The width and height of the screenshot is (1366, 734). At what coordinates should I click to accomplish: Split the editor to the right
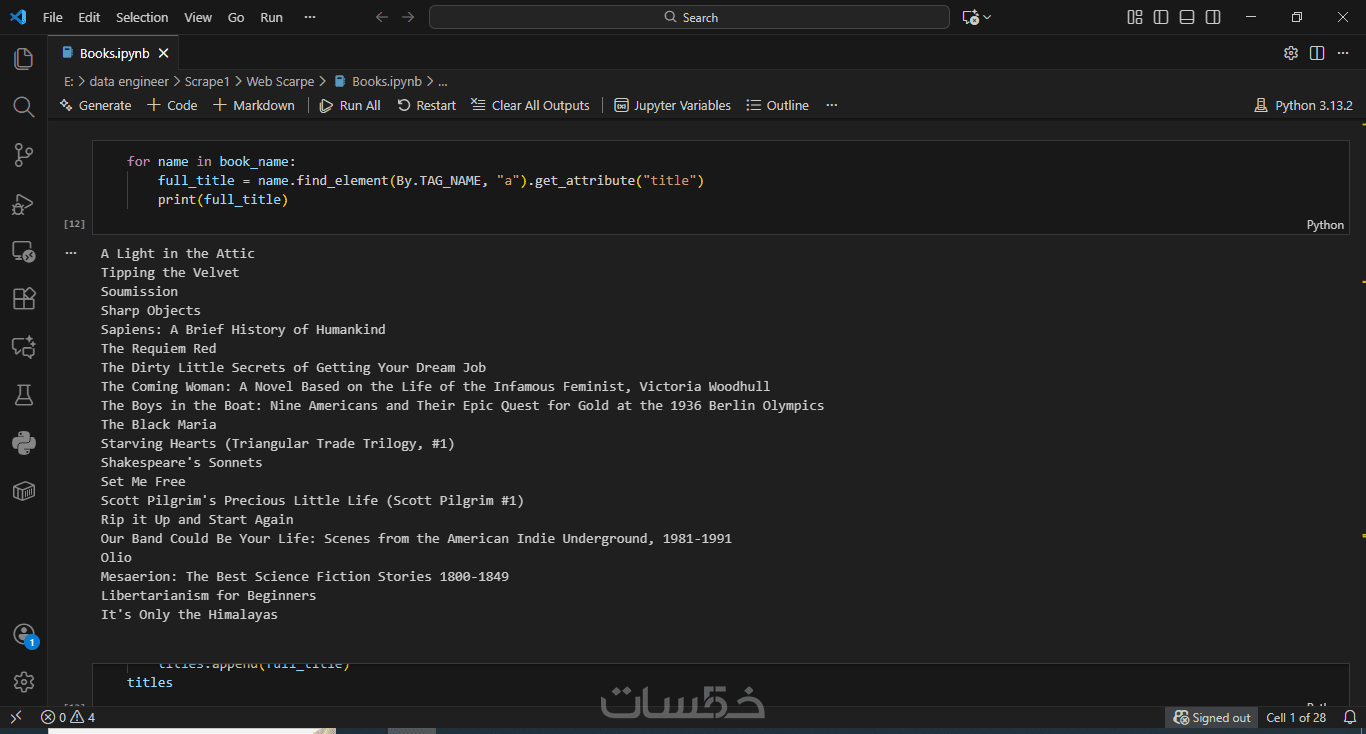pyautogui.click(x=1317, y=53)
